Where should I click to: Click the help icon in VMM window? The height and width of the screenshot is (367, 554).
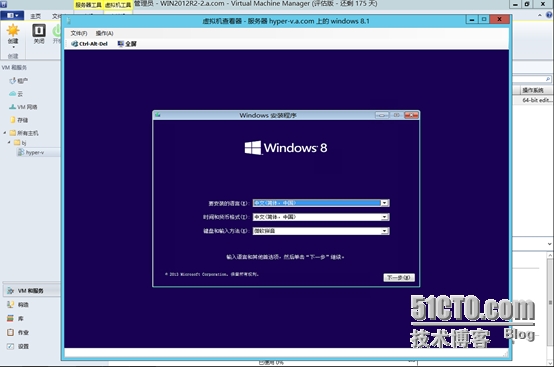pyautogui.click(x=549, y=15)
